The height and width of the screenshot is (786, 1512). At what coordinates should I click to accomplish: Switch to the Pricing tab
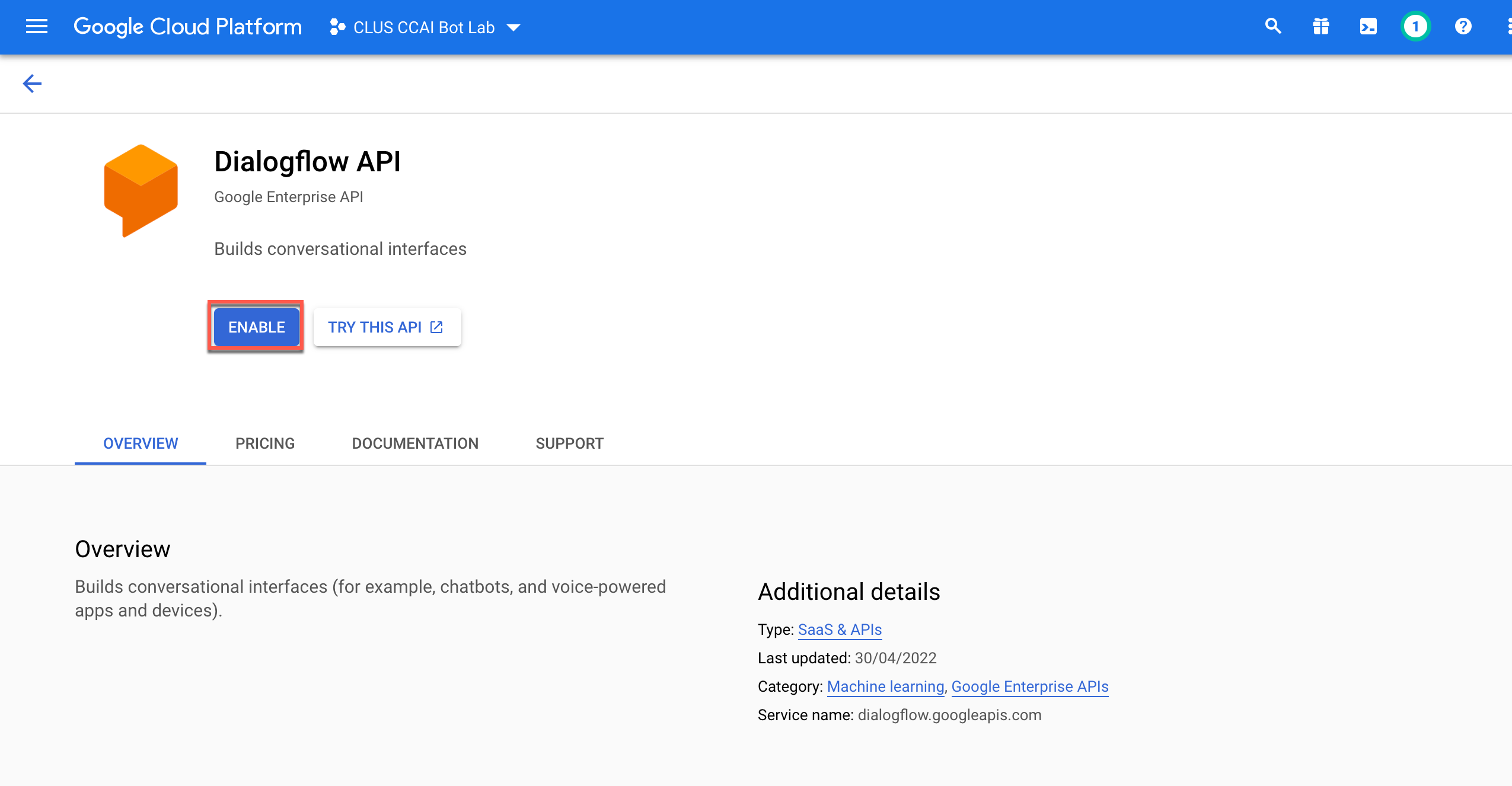[265, 443]
